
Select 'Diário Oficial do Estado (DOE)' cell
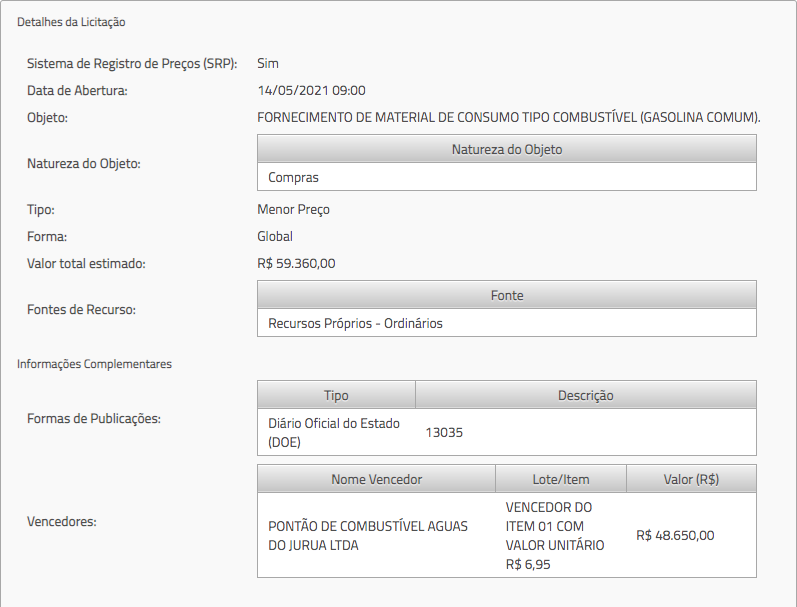coord(334,432)
